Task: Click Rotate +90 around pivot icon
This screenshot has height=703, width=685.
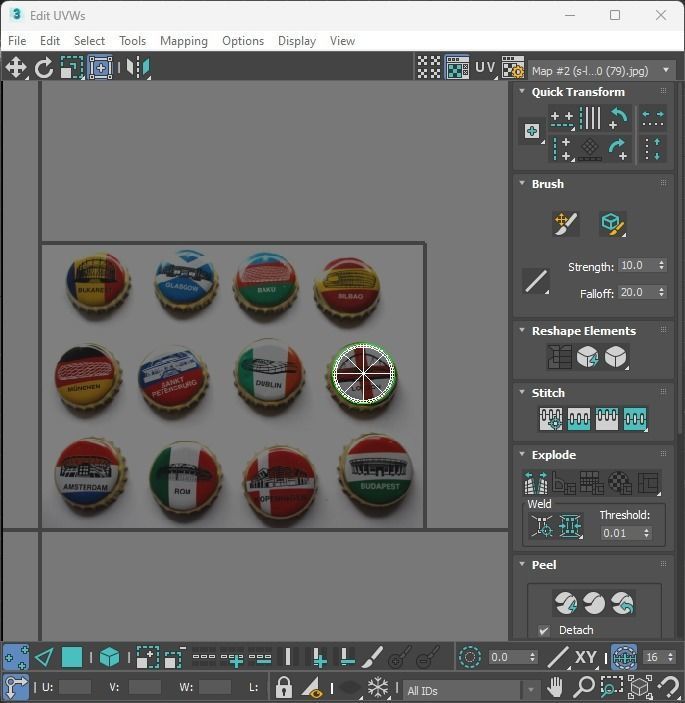Action: [618, 149]
